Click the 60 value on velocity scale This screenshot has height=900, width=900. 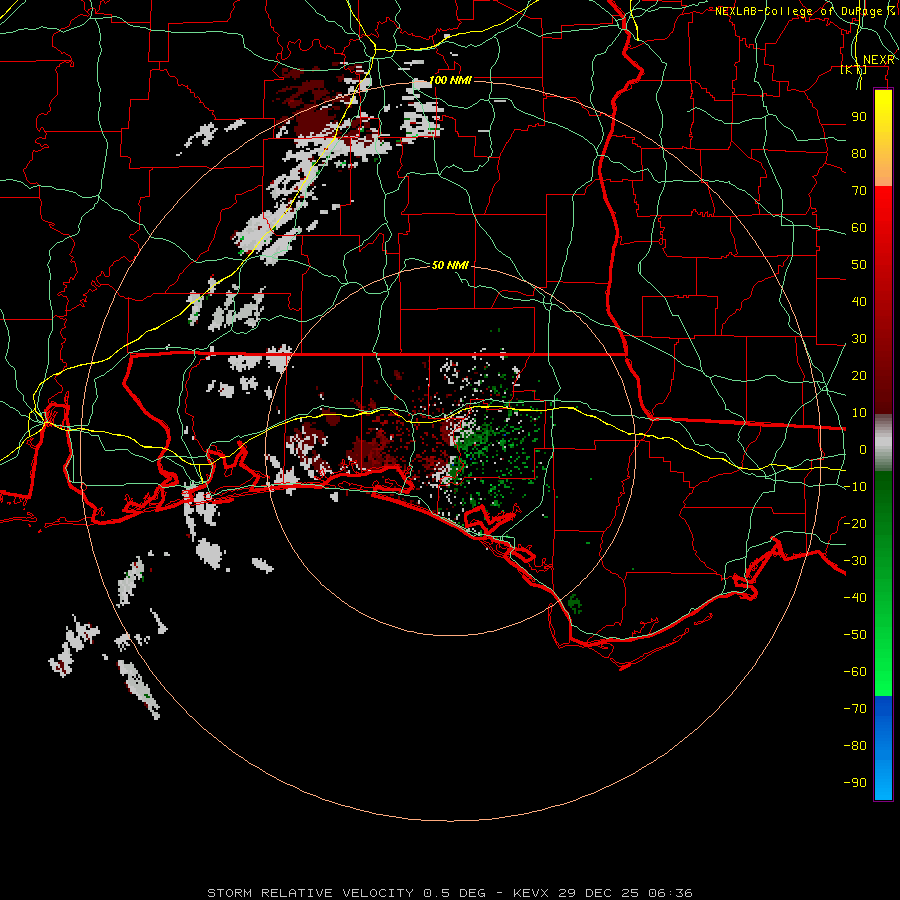[x=859, y=227]
